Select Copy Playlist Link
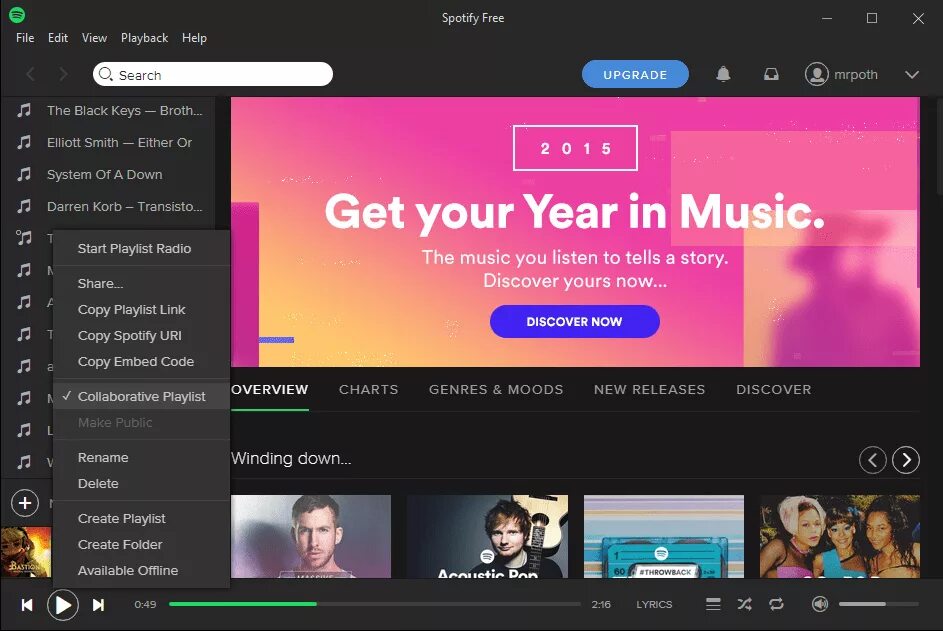 tap(141, 309)
